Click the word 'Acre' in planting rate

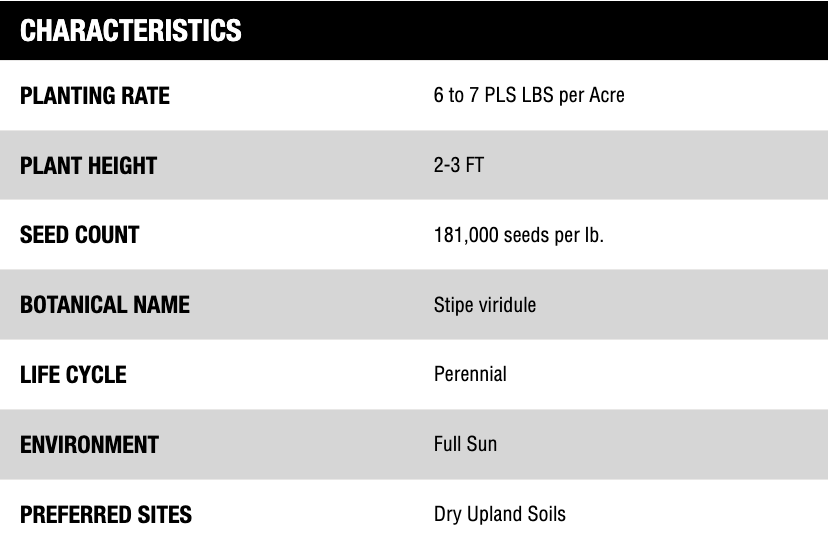click(x=604, y=96)
